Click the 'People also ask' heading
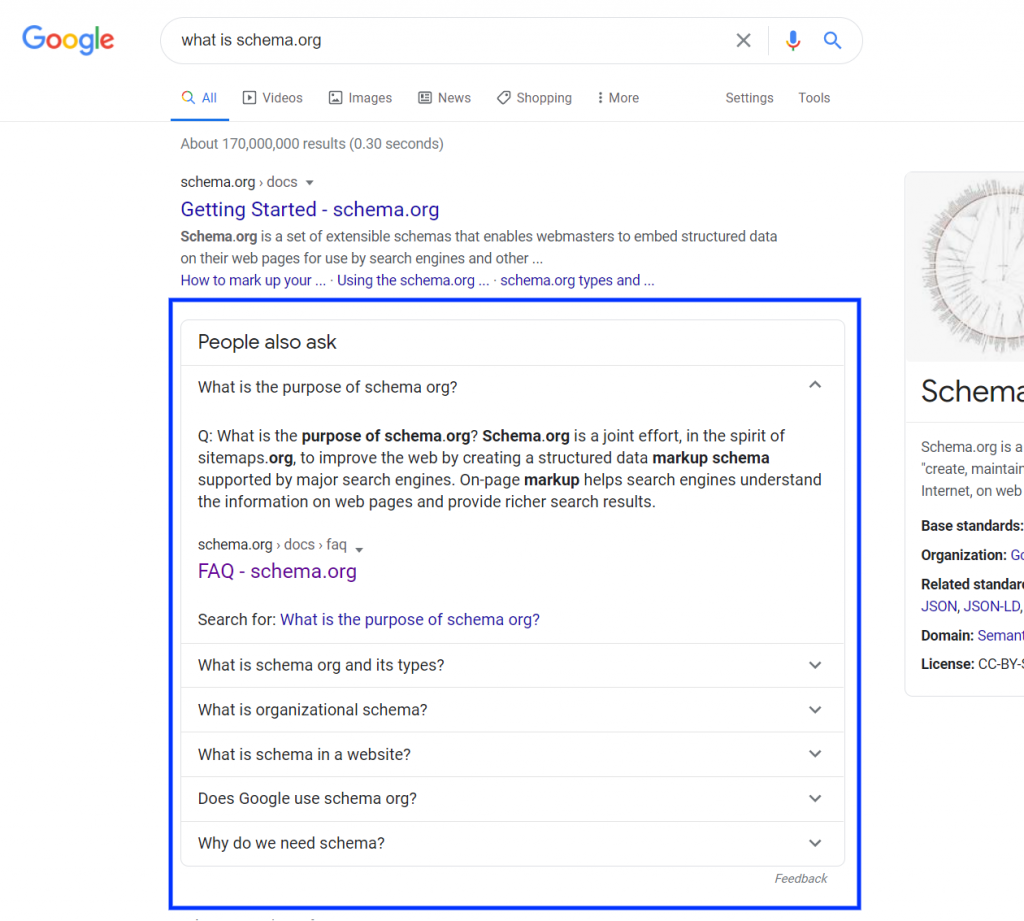Viewport: 1024px width, 921px height. click(x=267, y=342)
